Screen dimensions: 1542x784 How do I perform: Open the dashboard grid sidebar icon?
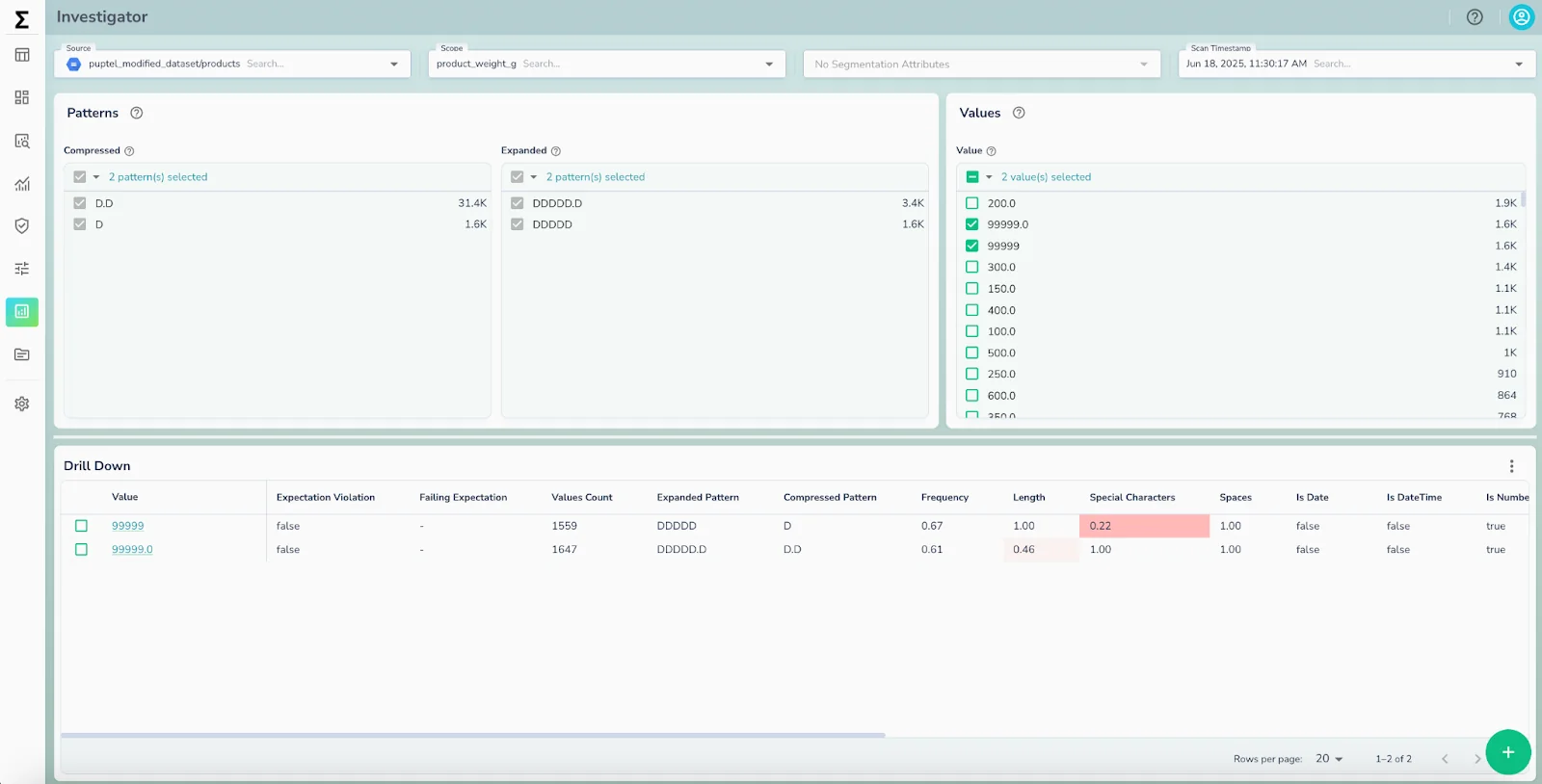[22, 97]
